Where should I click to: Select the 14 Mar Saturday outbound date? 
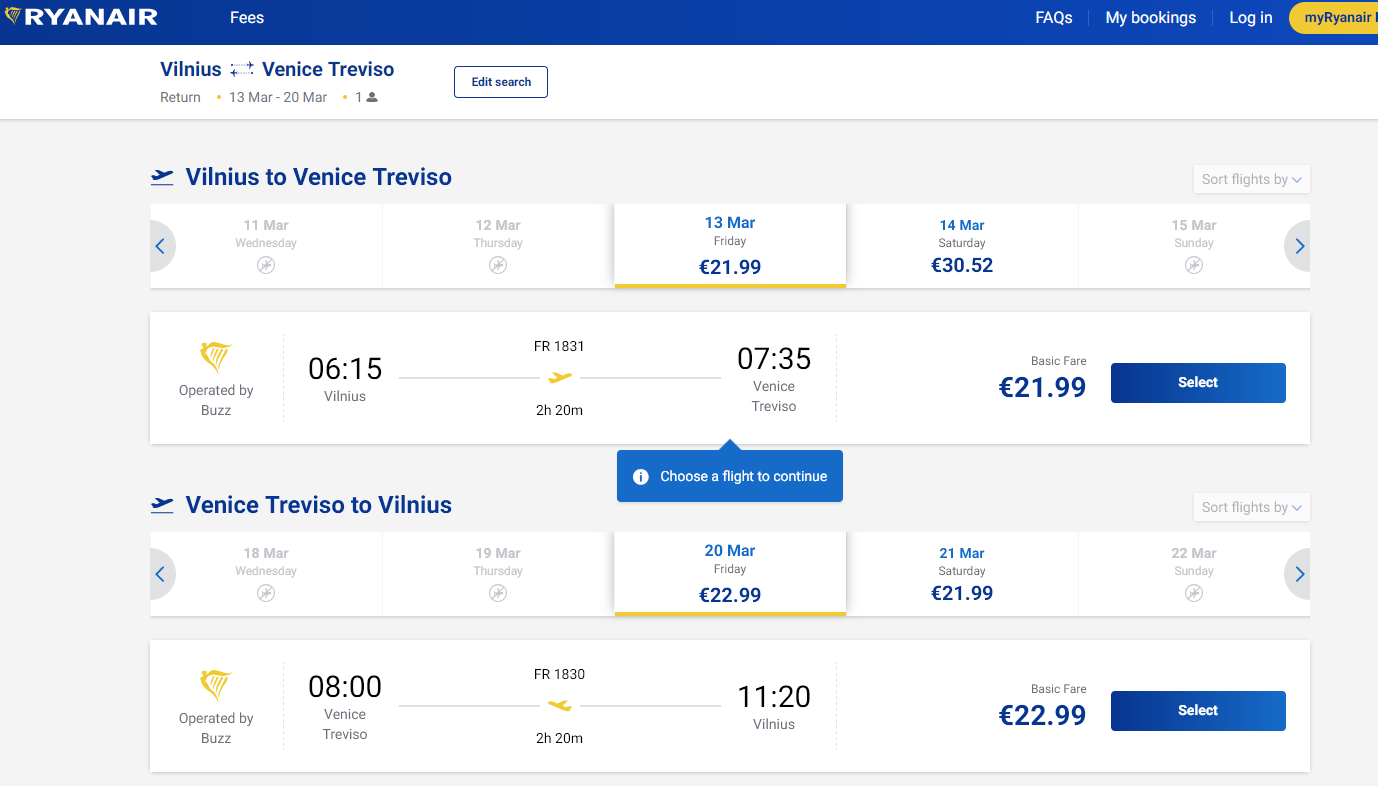pyautogui.click(x=962, y=246)
